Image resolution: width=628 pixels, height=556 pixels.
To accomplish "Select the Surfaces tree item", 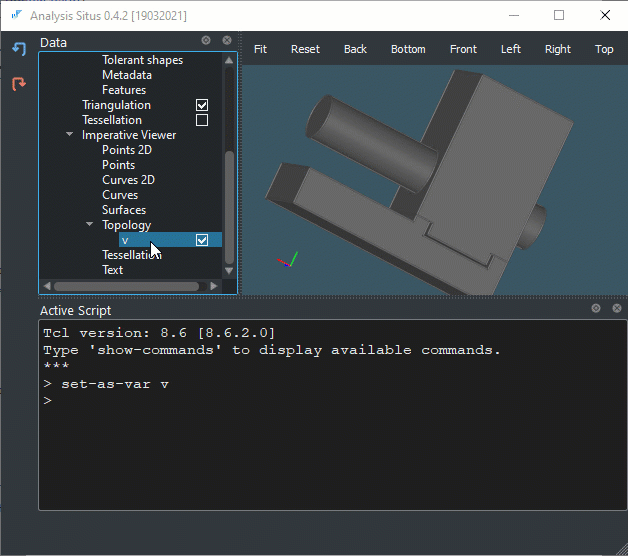I will (124, 210).
